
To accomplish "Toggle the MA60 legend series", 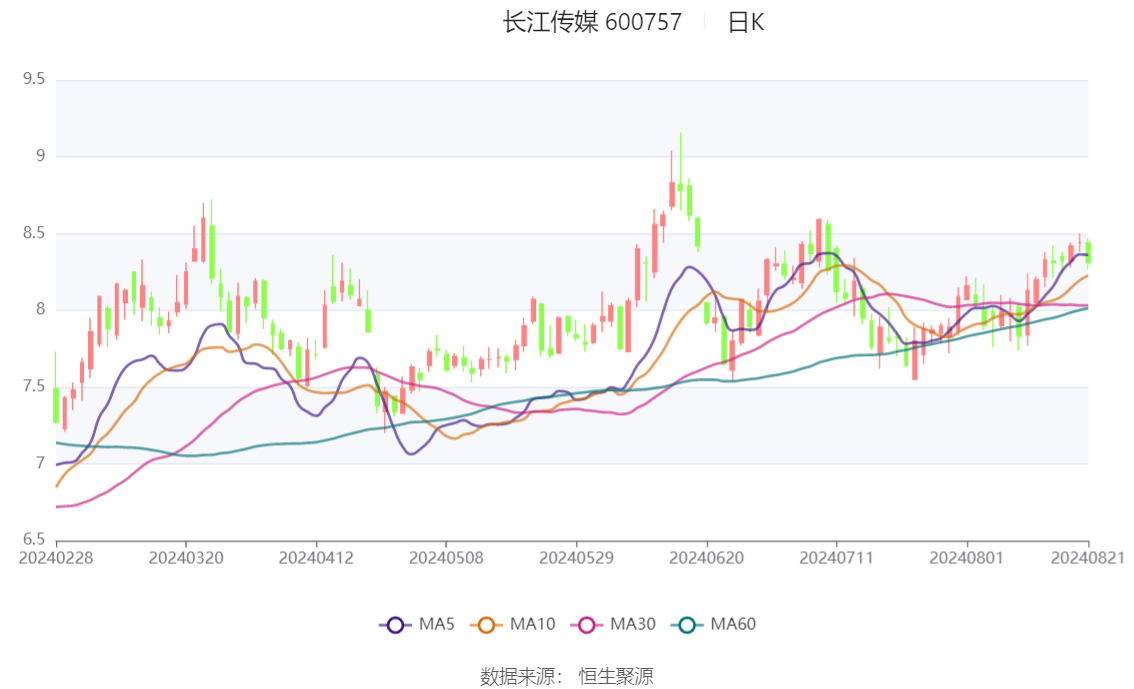I will pos(714,625).
